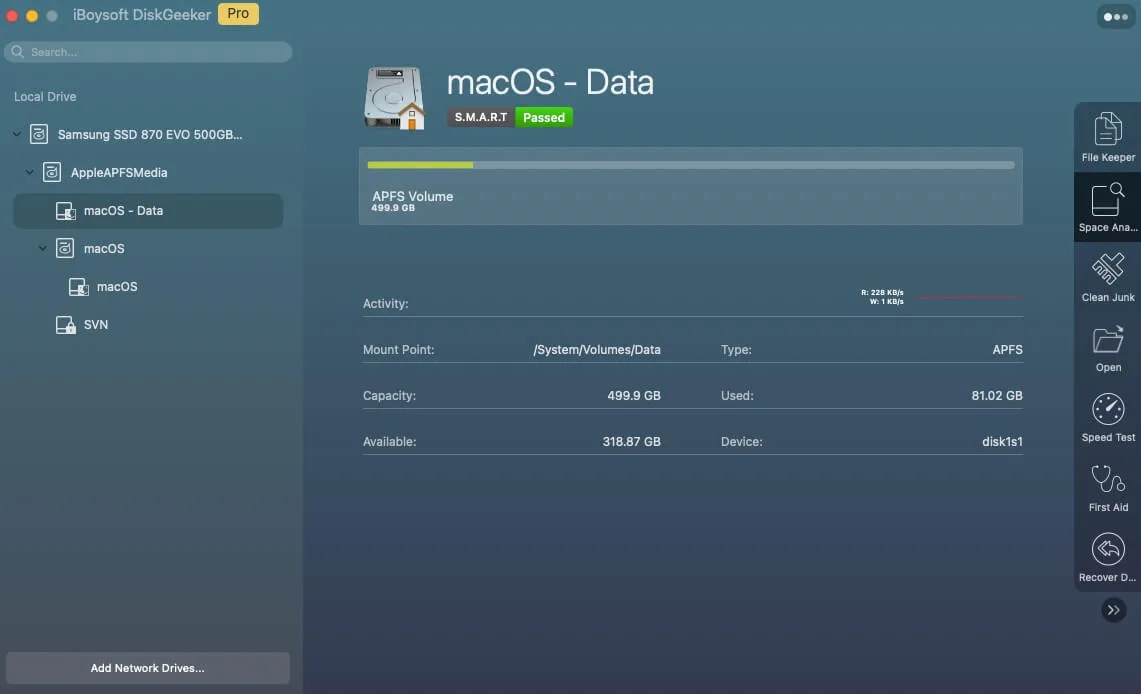Run the Speed Test gauge tool
Image resolution: width=1141 pixels, height=694 pixels.
coord(1108,417)
